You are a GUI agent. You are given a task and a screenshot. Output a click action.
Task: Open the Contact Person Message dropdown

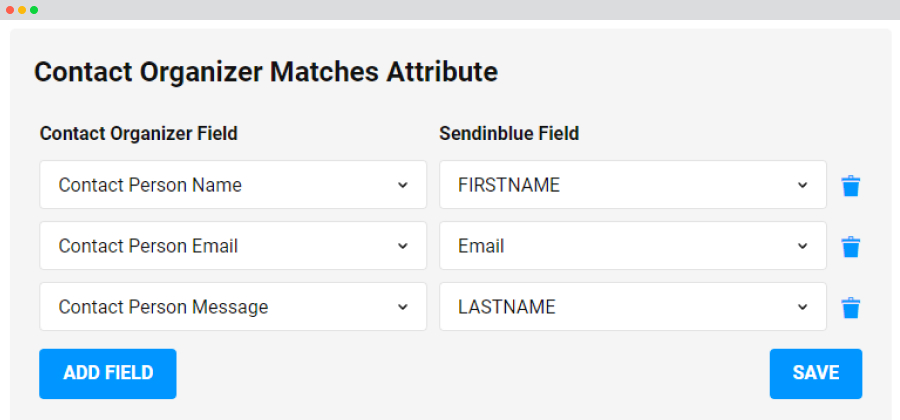[233, 306]
